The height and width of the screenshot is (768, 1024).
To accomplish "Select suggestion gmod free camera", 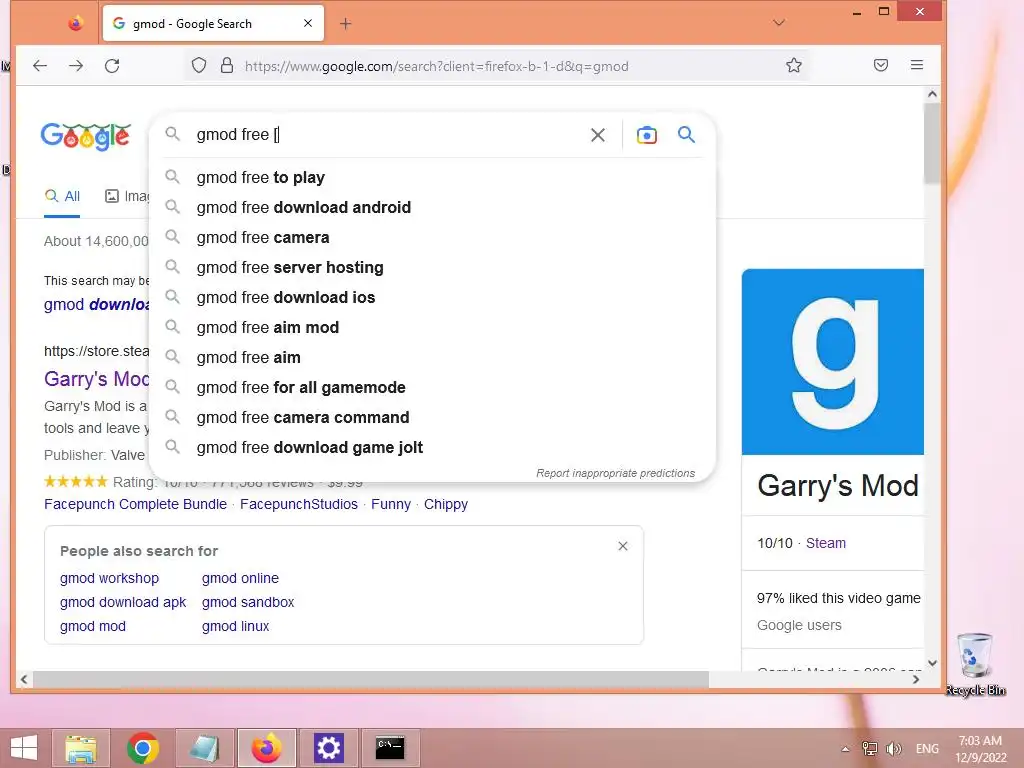I will (432, 238).
